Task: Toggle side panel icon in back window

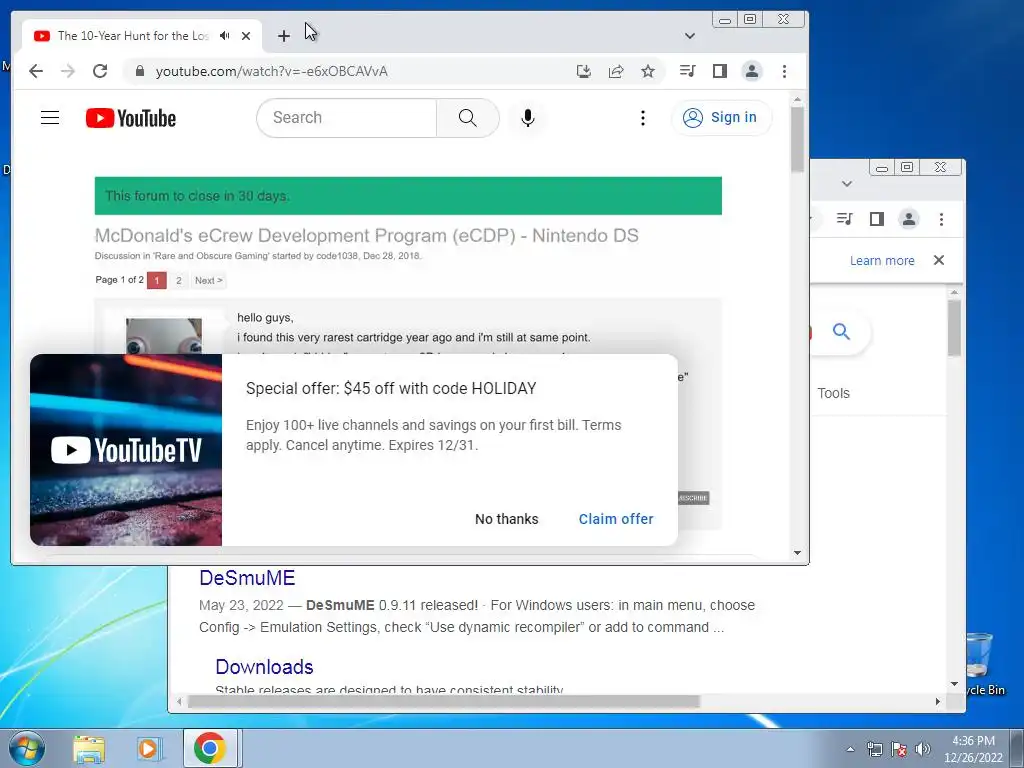Action: pos(876,219)
